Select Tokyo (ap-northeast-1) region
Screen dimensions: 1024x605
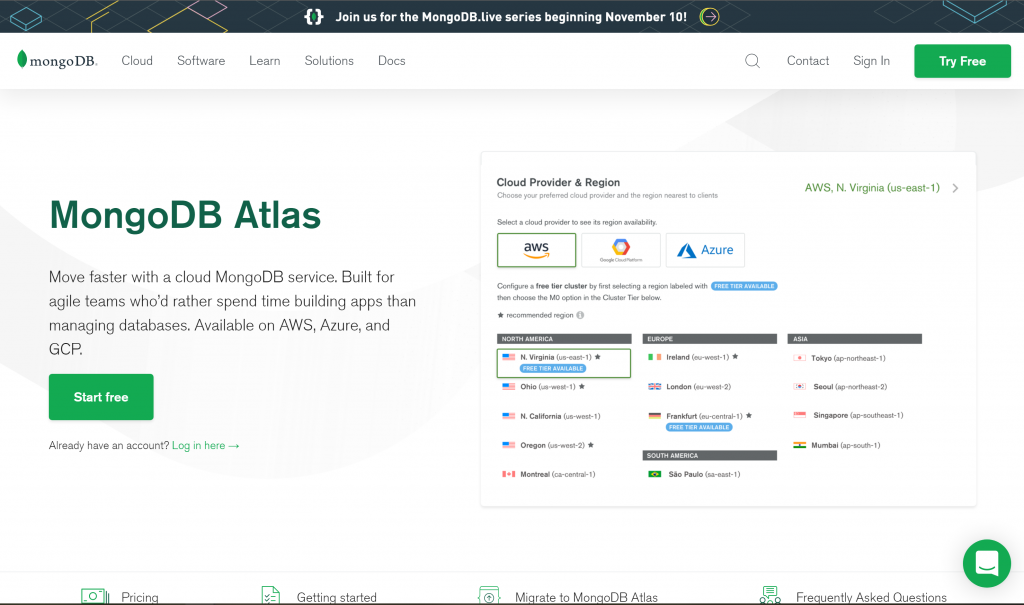[839, 358]
